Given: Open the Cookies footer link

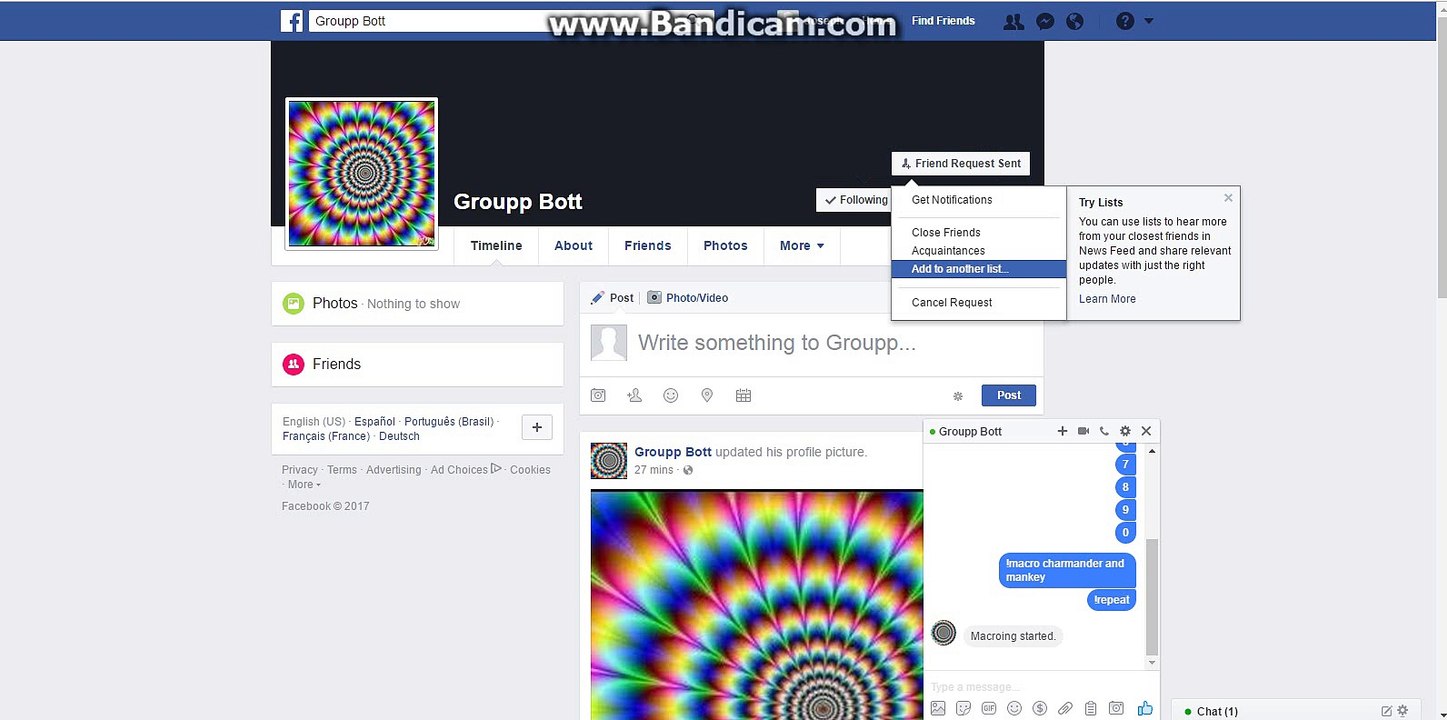Looking at the screenshot, I should coord(530,470).
